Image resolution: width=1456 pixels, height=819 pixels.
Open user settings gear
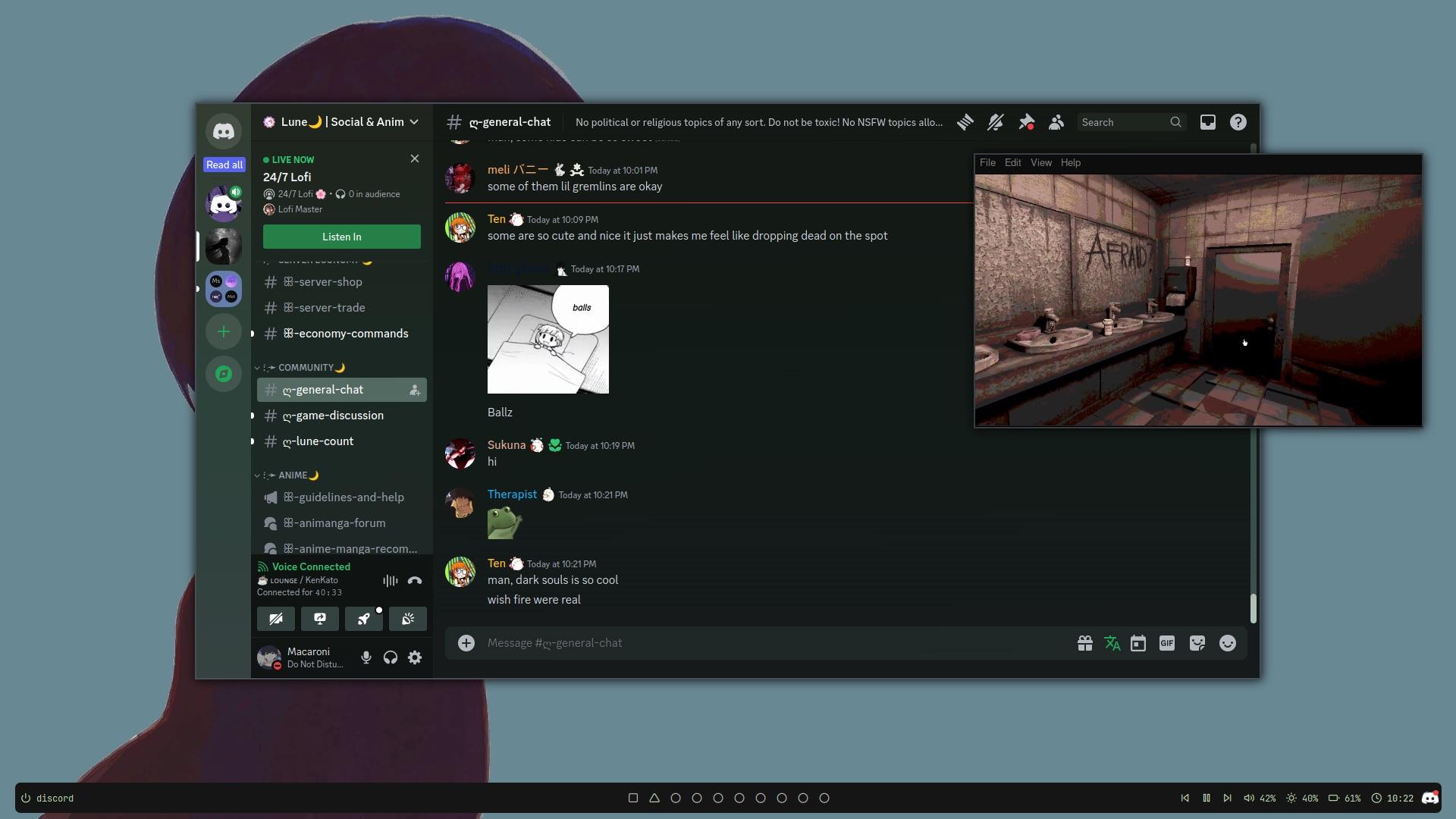(x=415, y=657)
